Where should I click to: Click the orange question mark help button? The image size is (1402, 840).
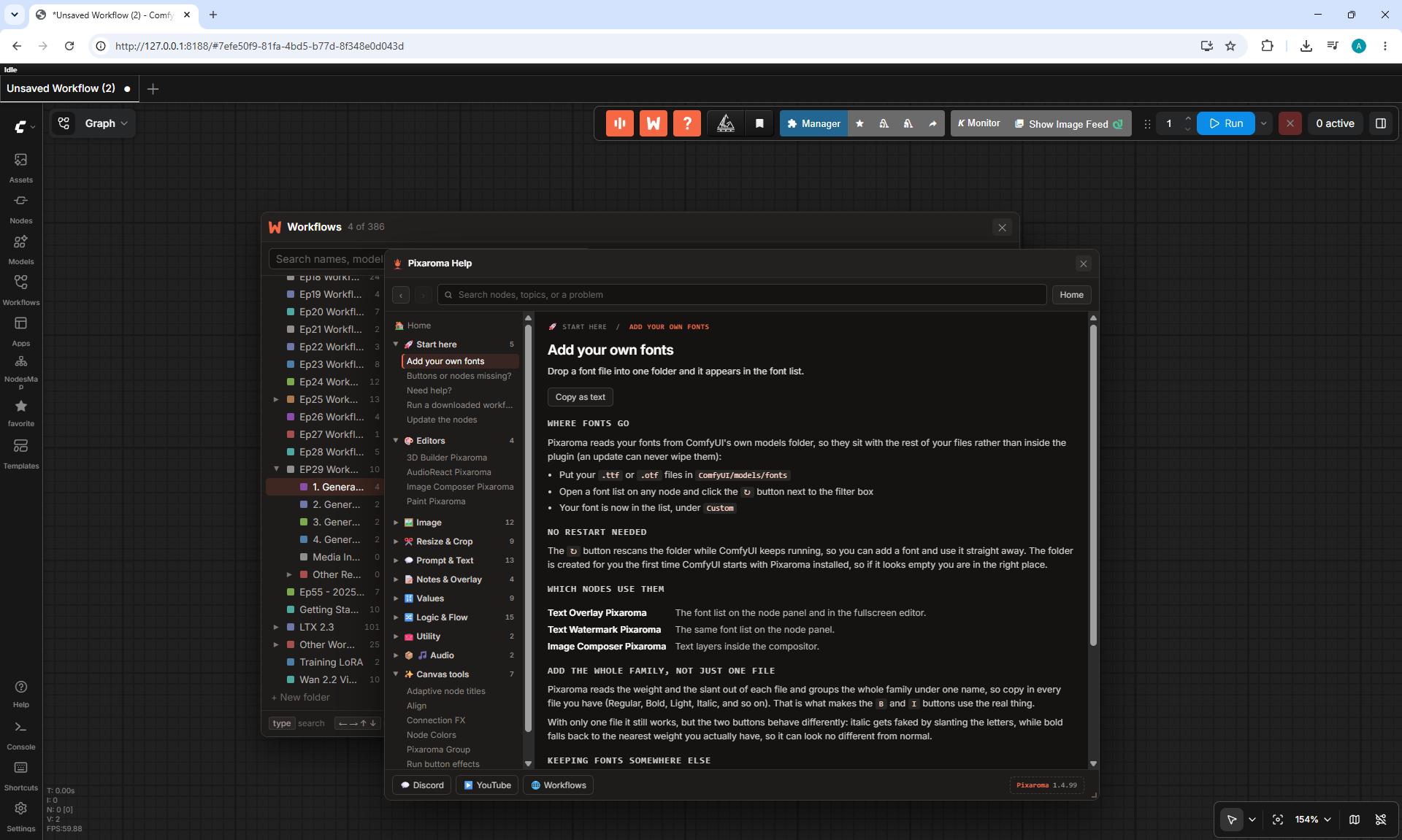point(686,123)
